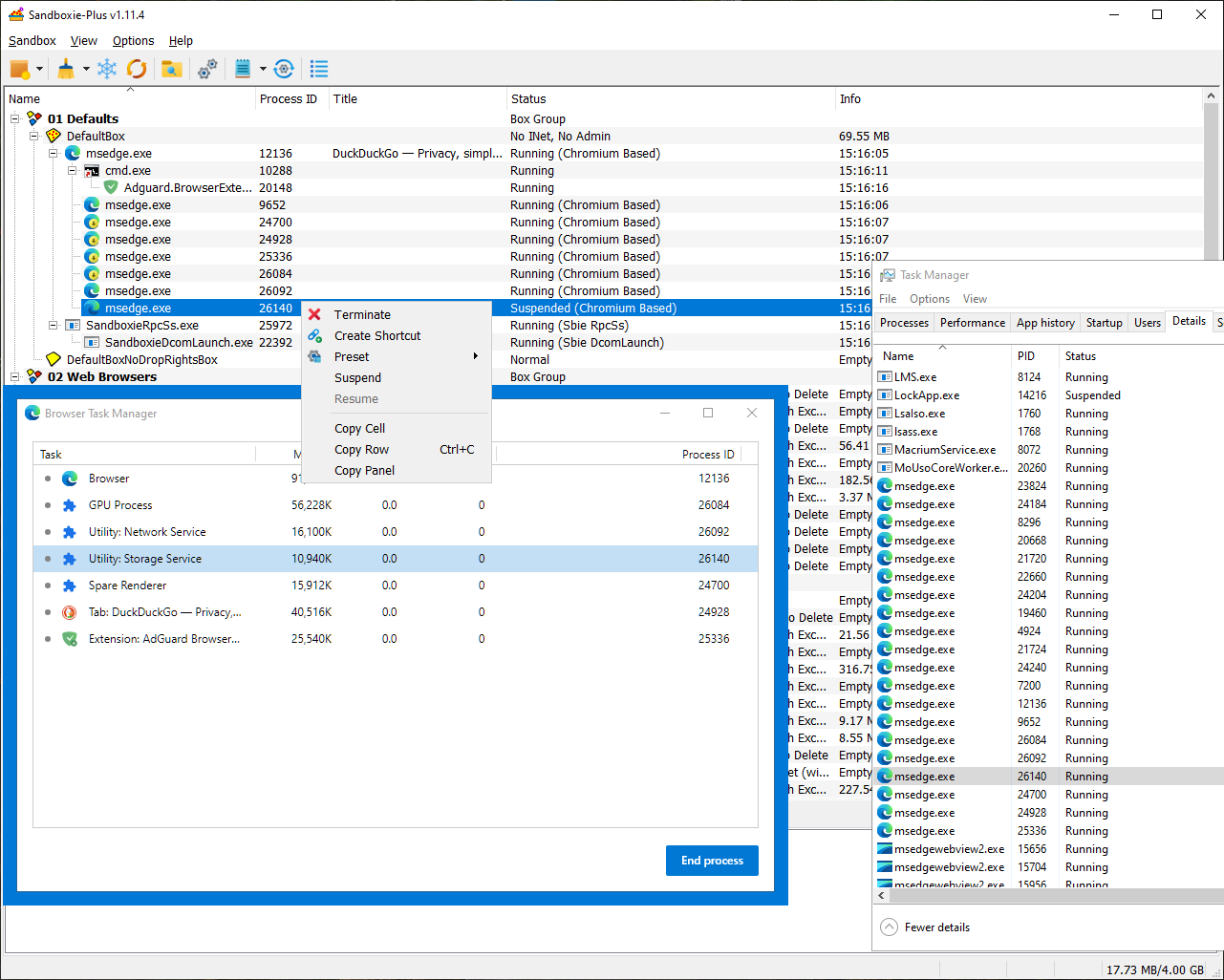
Task: Refresh the sandbox list with circular arrow icon
Action: click(137, 69)
